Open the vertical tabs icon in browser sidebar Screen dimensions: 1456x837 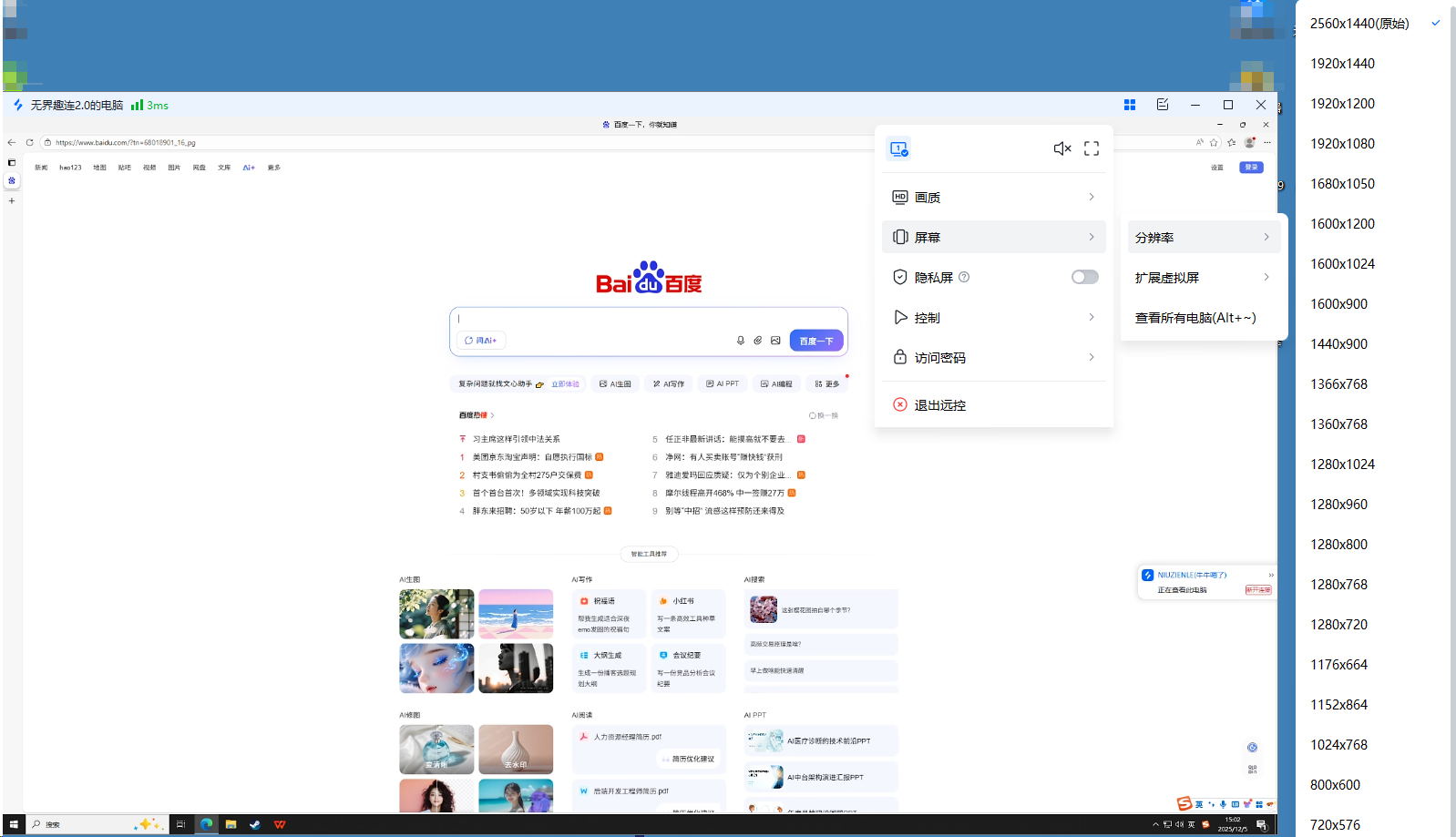coord(12,162)
